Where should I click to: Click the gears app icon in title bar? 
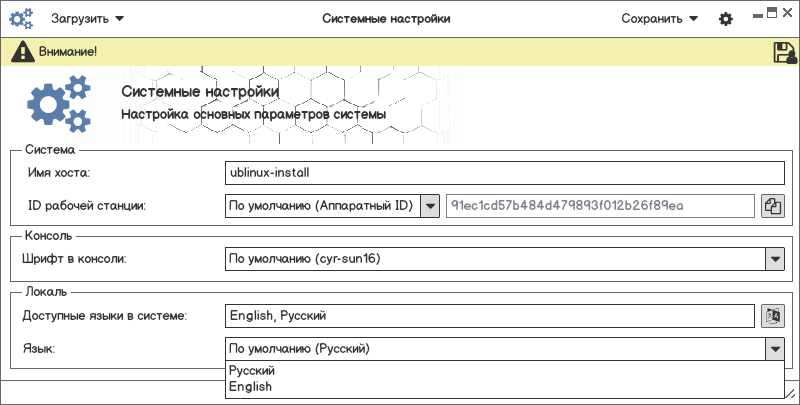coord(21,19)
